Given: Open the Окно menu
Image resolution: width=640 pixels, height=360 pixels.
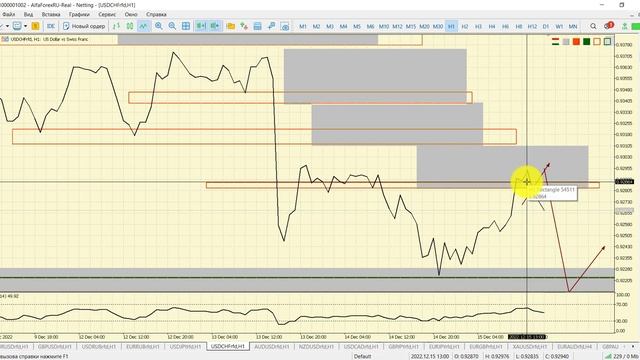Looking at the screenshot, I should pos(131,14).
